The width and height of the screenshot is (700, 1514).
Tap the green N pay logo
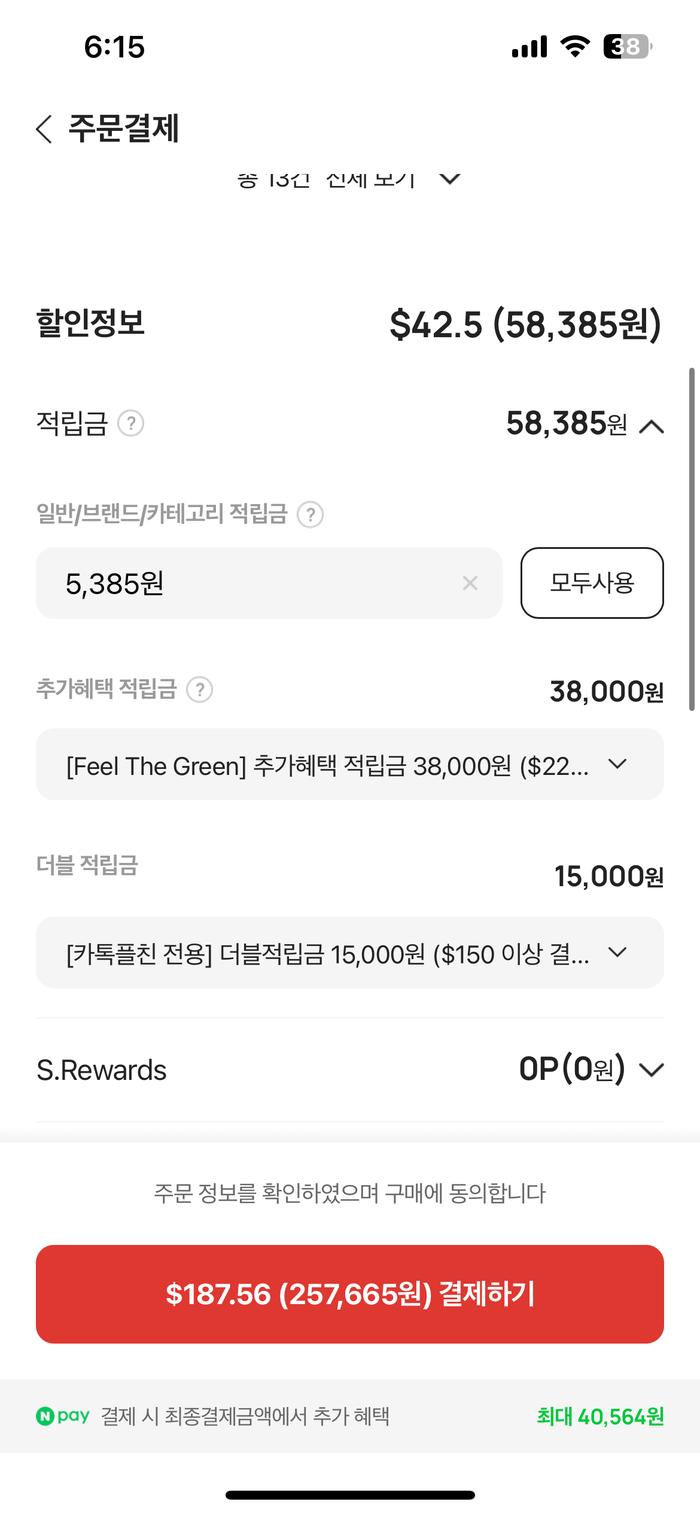click(63, 1416)
